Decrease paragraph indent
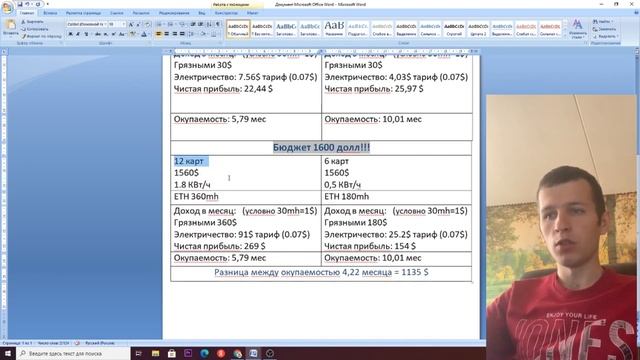This screenshot has height=360, width=640. point(193,24)
